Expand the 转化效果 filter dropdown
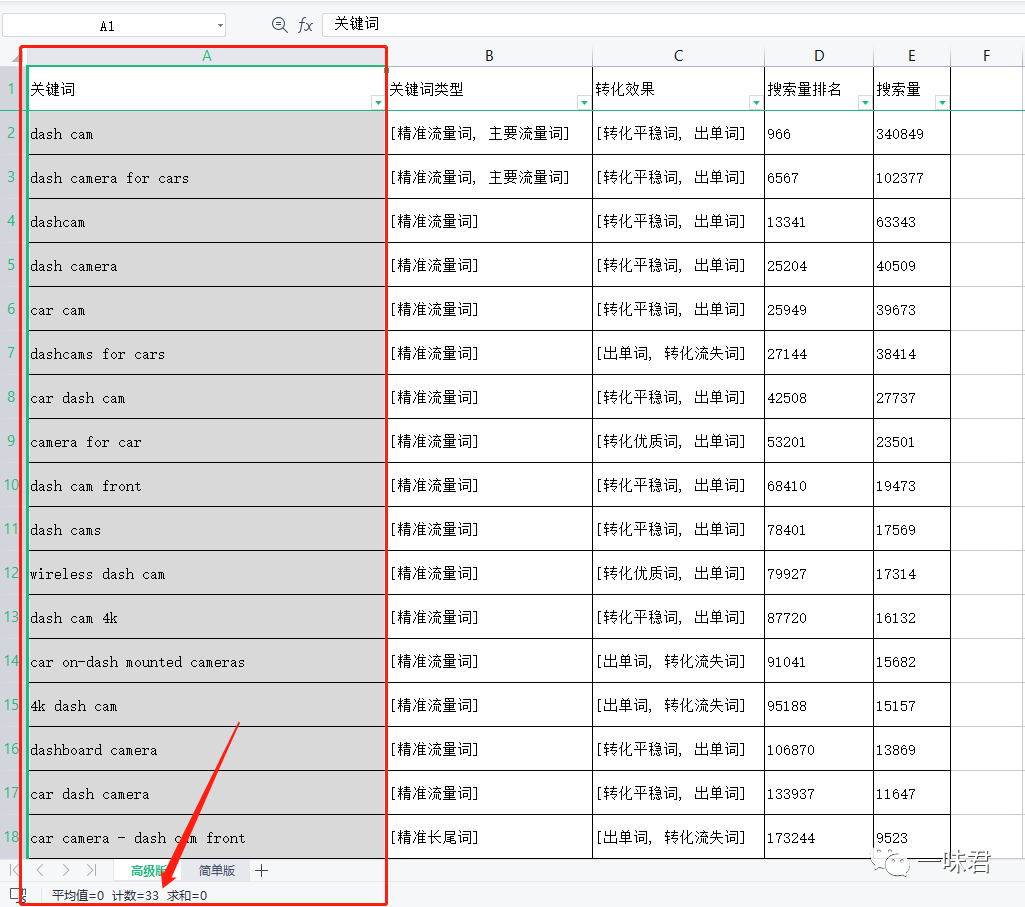This screenshot has width=1025, height=907. (756, 102)
